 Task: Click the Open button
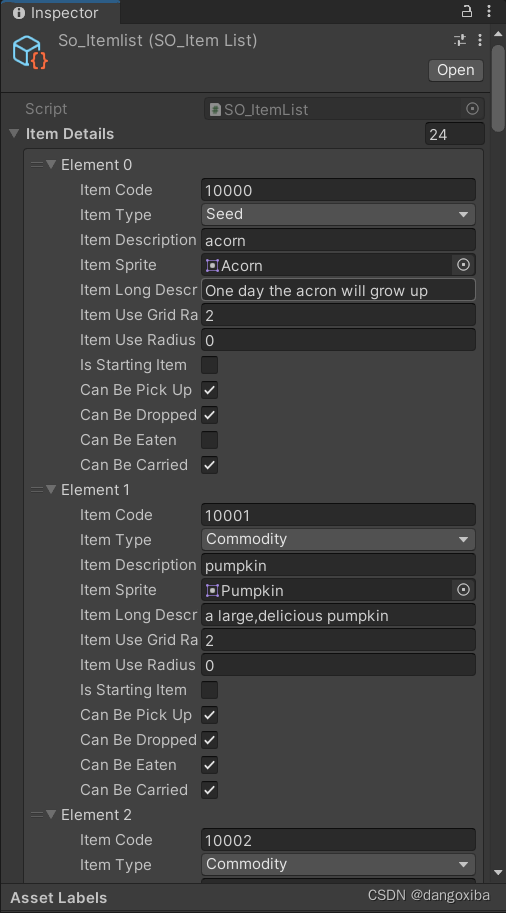click(x=456, y=70)
